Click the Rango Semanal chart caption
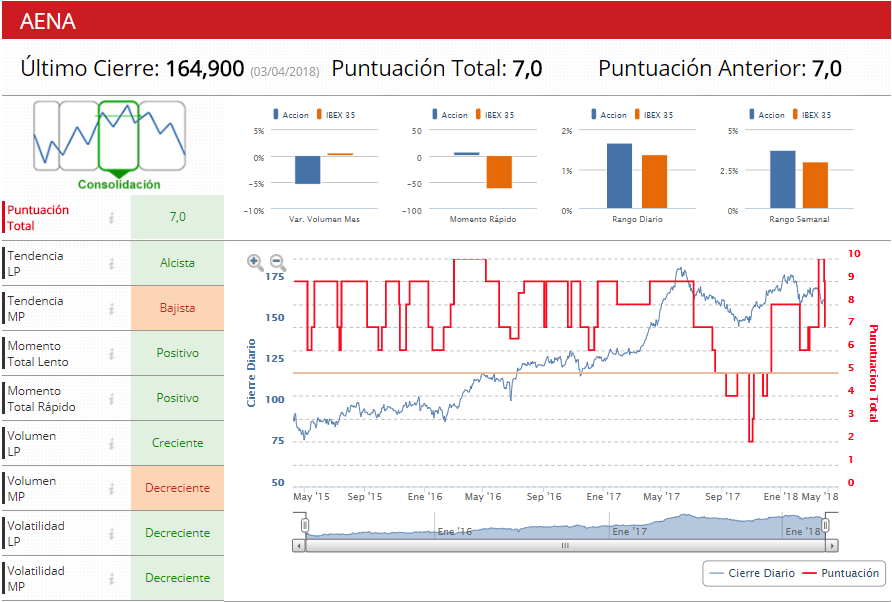The height and width of the screenshot is (602, 892). coord(799,219)
